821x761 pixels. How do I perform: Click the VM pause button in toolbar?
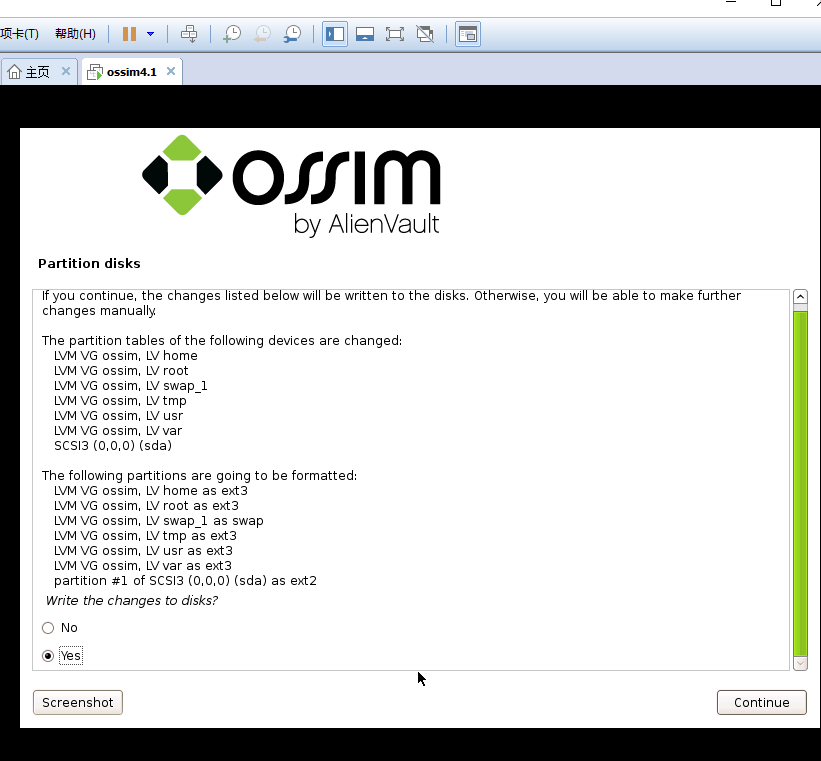click(129, 34)
